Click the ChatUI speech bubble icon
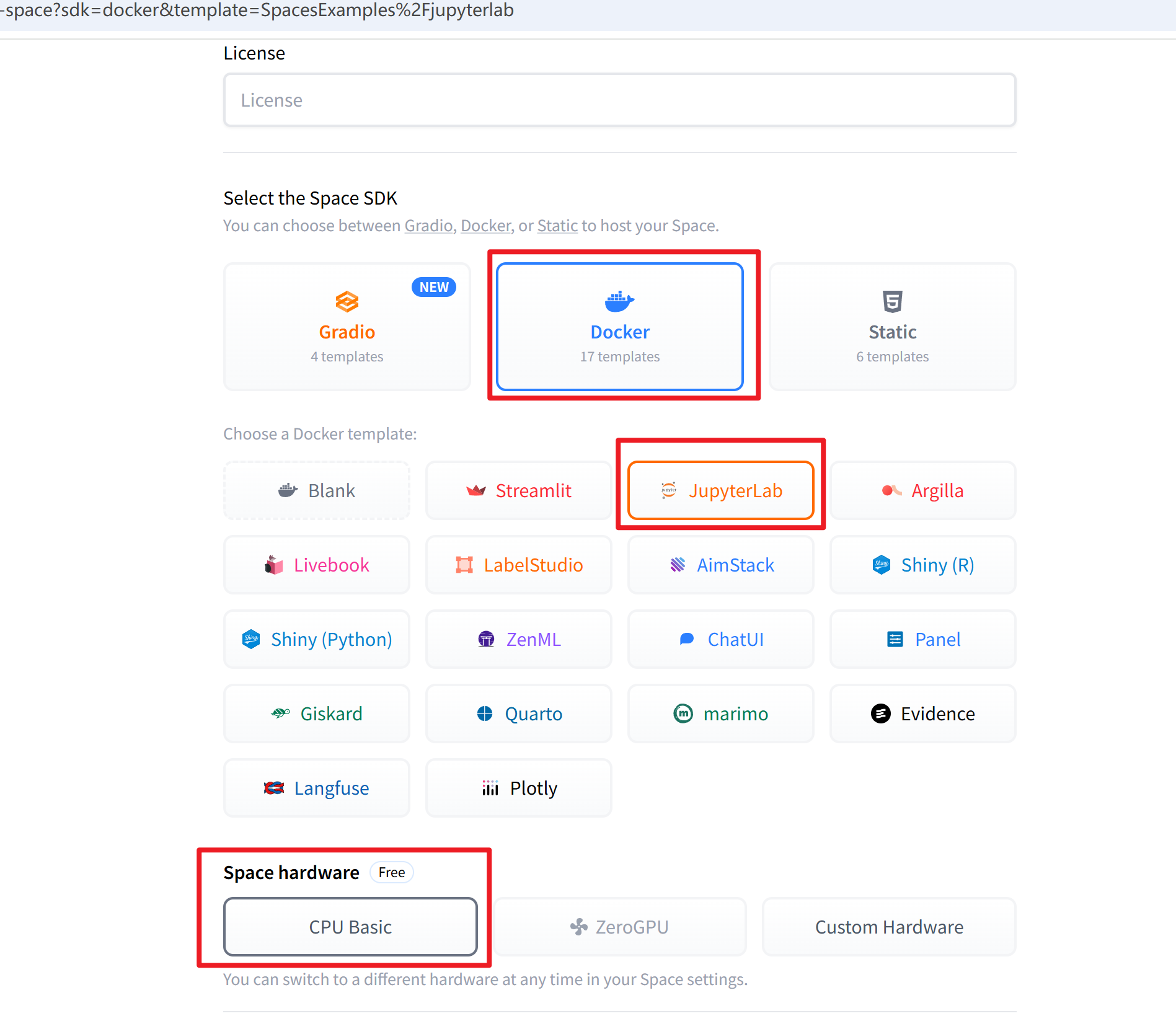The image size is (1176, 1016). 687,639
